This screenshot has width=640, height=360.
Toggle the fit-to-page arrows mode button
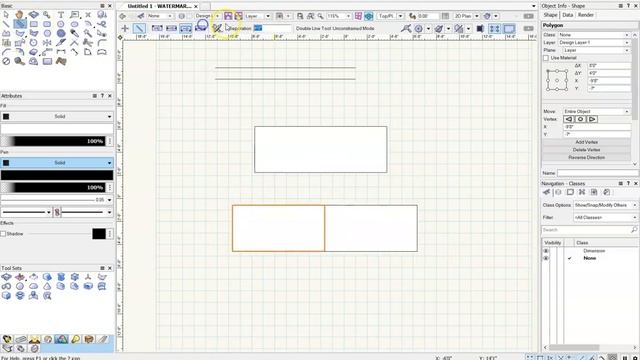(494, 29)
